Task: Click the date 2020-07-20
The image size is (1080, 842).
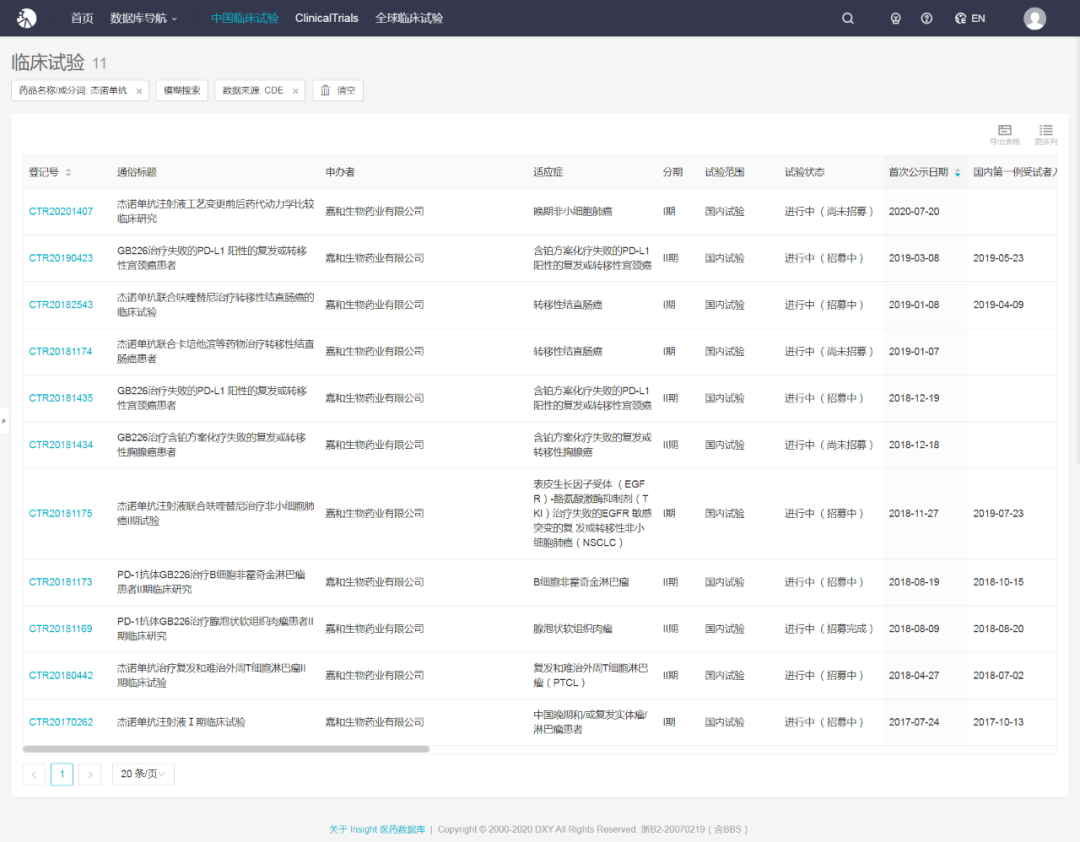Action: (x=914, y=212)
